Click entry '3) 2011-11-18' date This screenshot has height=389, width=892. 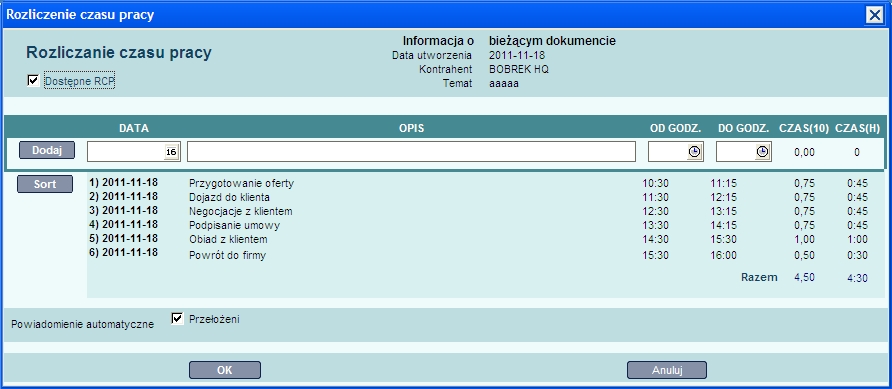pyautogui.click(x=123, y=210)
